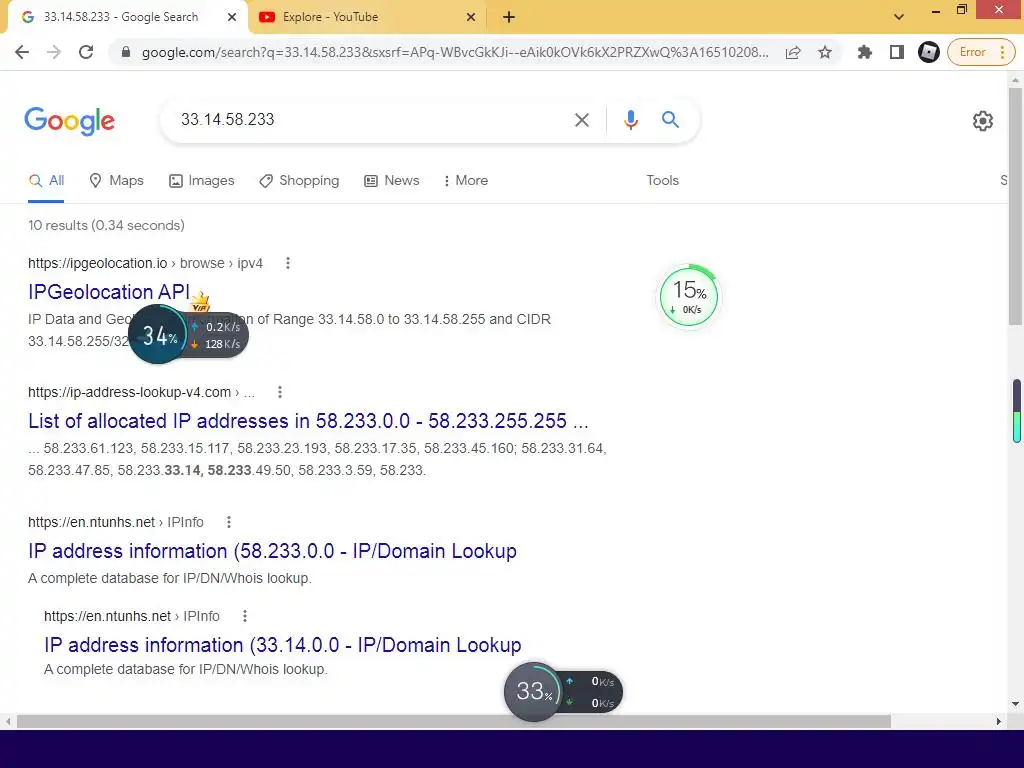The width and height of the screenshot is (1024, 768).
Task: Submit search with magnifier icon
Action: click(670, 120)
